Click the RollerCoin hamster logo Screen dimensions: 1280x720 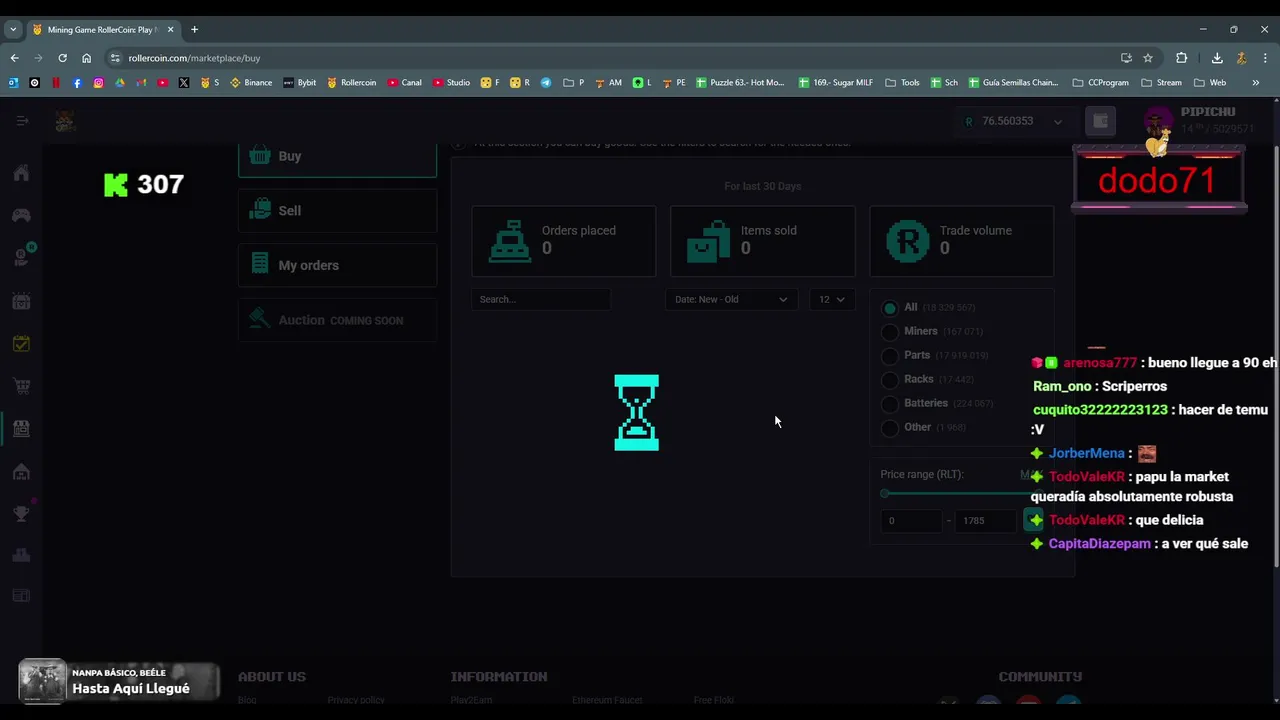pos(65,121)
